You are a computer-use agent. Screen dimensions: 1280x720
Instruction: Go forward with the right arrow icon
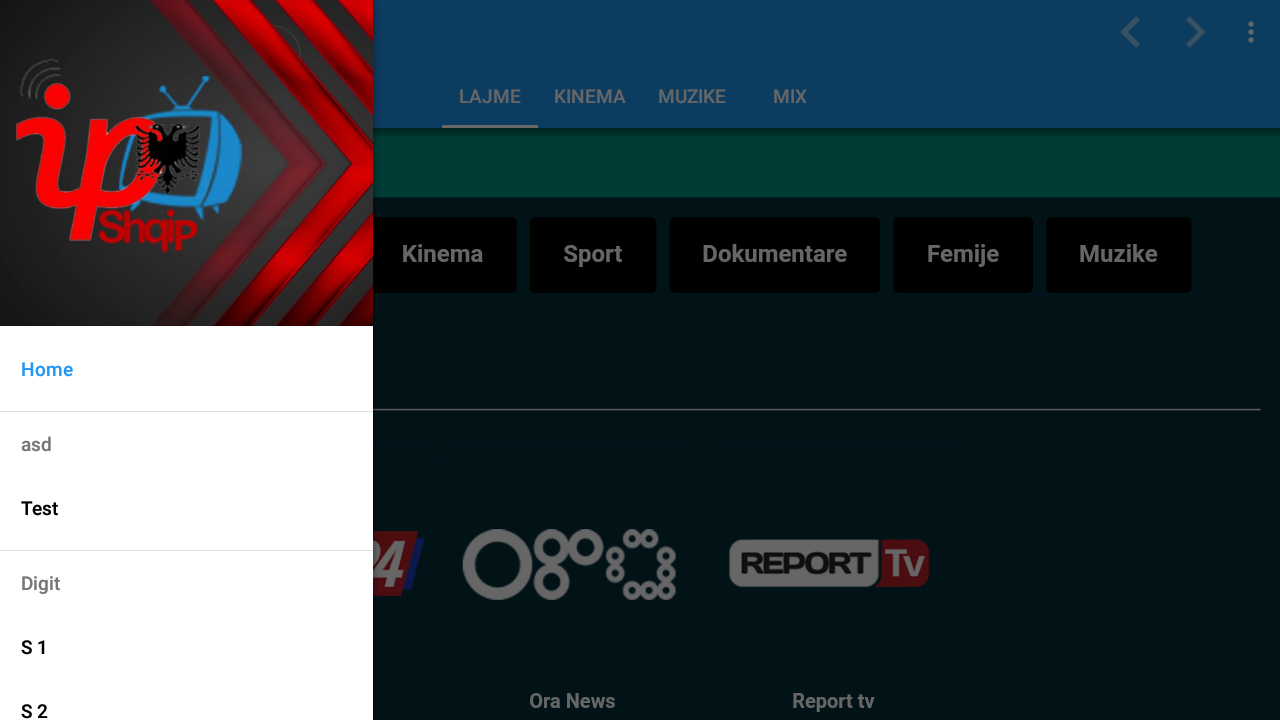pyautogui.click(x=1195, y=33)
